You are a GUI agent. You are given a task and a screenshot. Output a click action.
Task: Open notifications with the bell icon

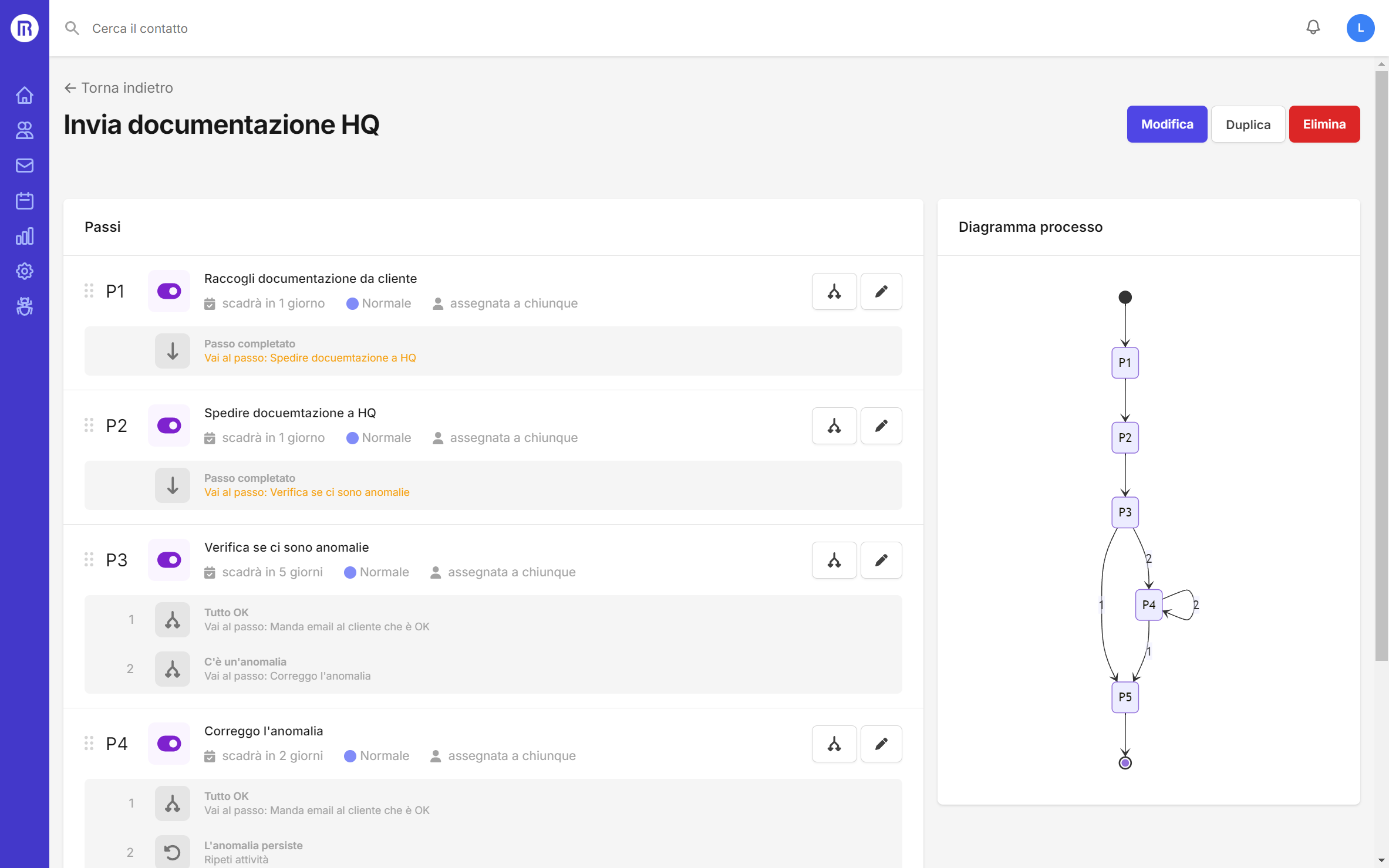pos(1313,28)
